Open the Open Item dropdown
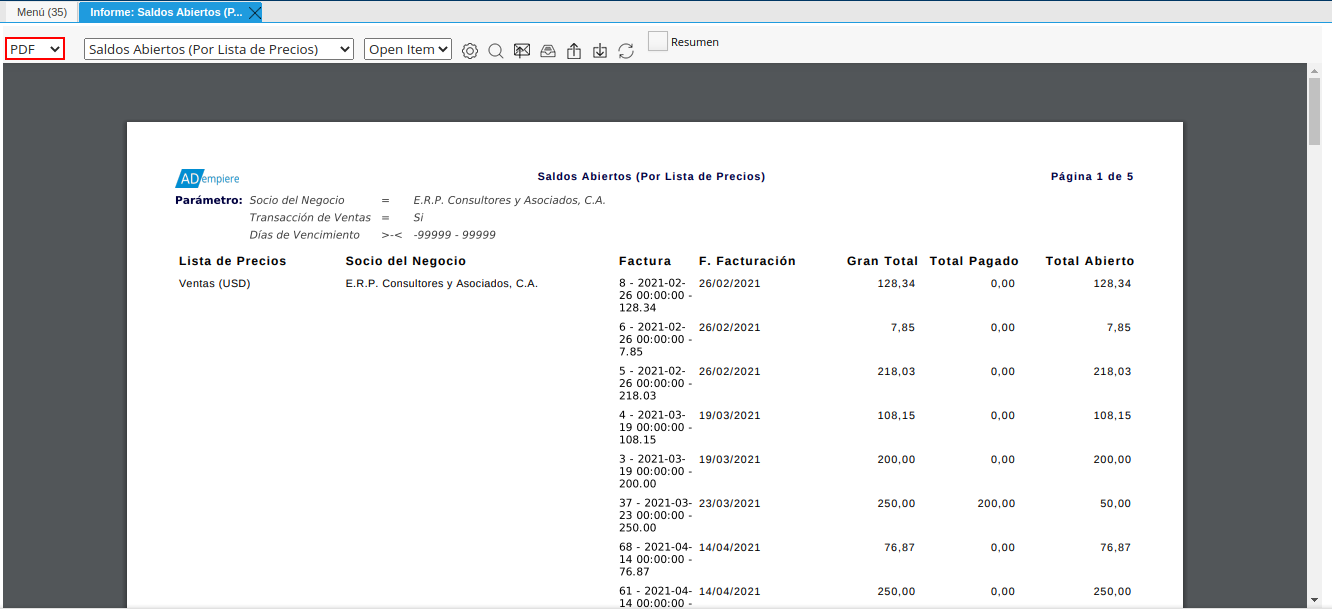 coord(408,49)
